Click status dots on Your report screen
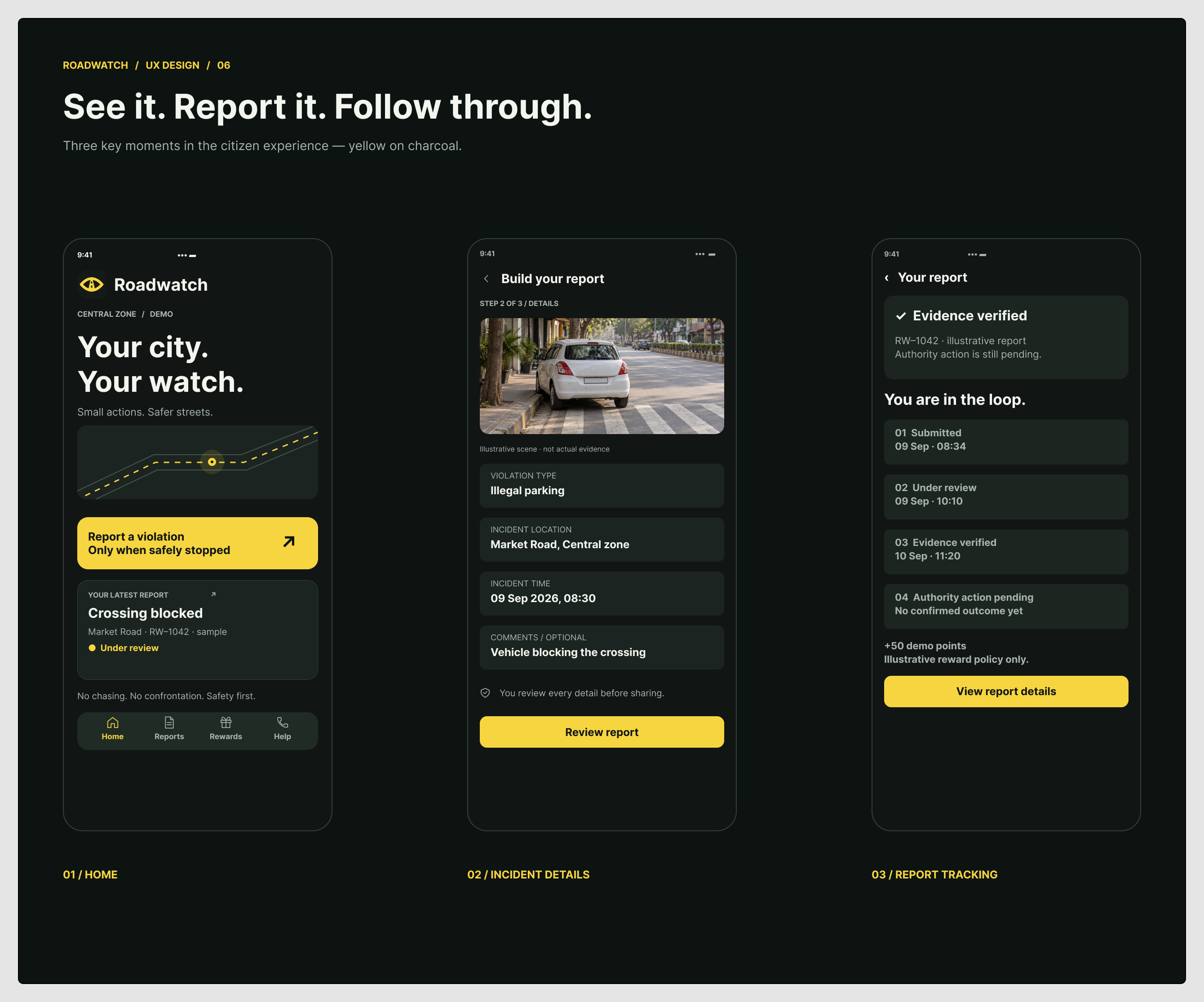The height and width of the screenshot is (1002, 1204). point(972,255)
